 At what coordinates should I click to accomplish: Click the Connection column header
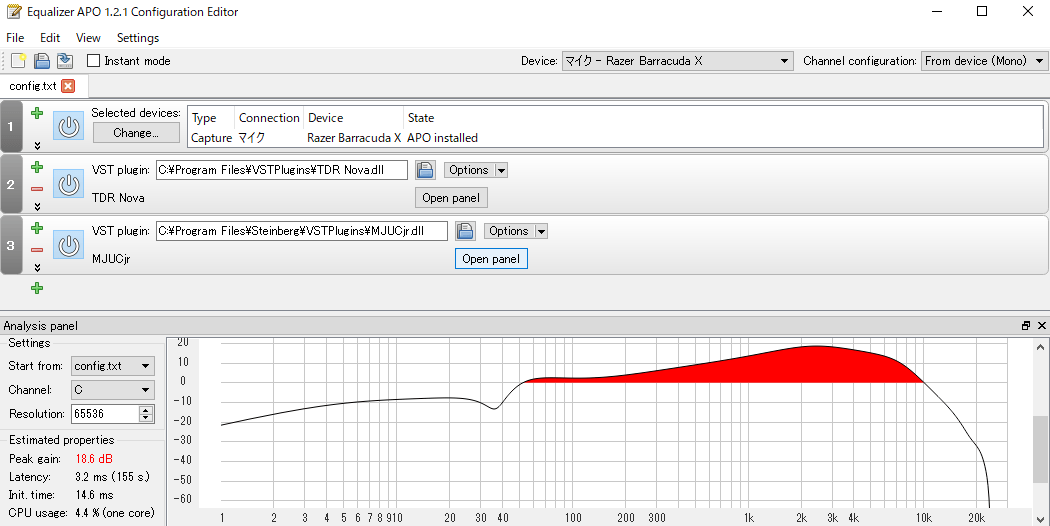tap(269, 118)
